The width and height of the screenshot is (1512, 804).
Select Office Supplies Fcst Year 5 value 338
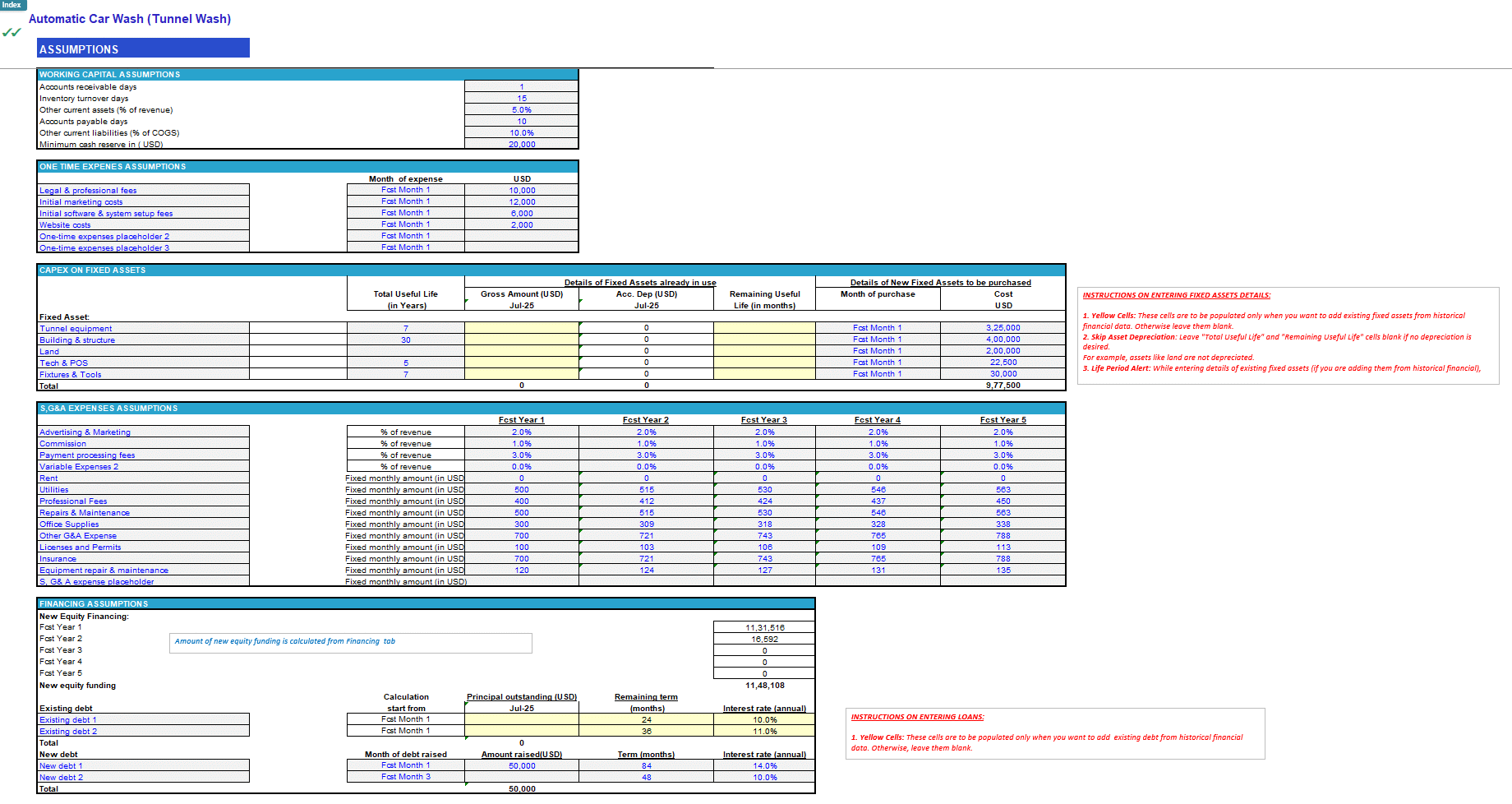[x=1003, y=524]
